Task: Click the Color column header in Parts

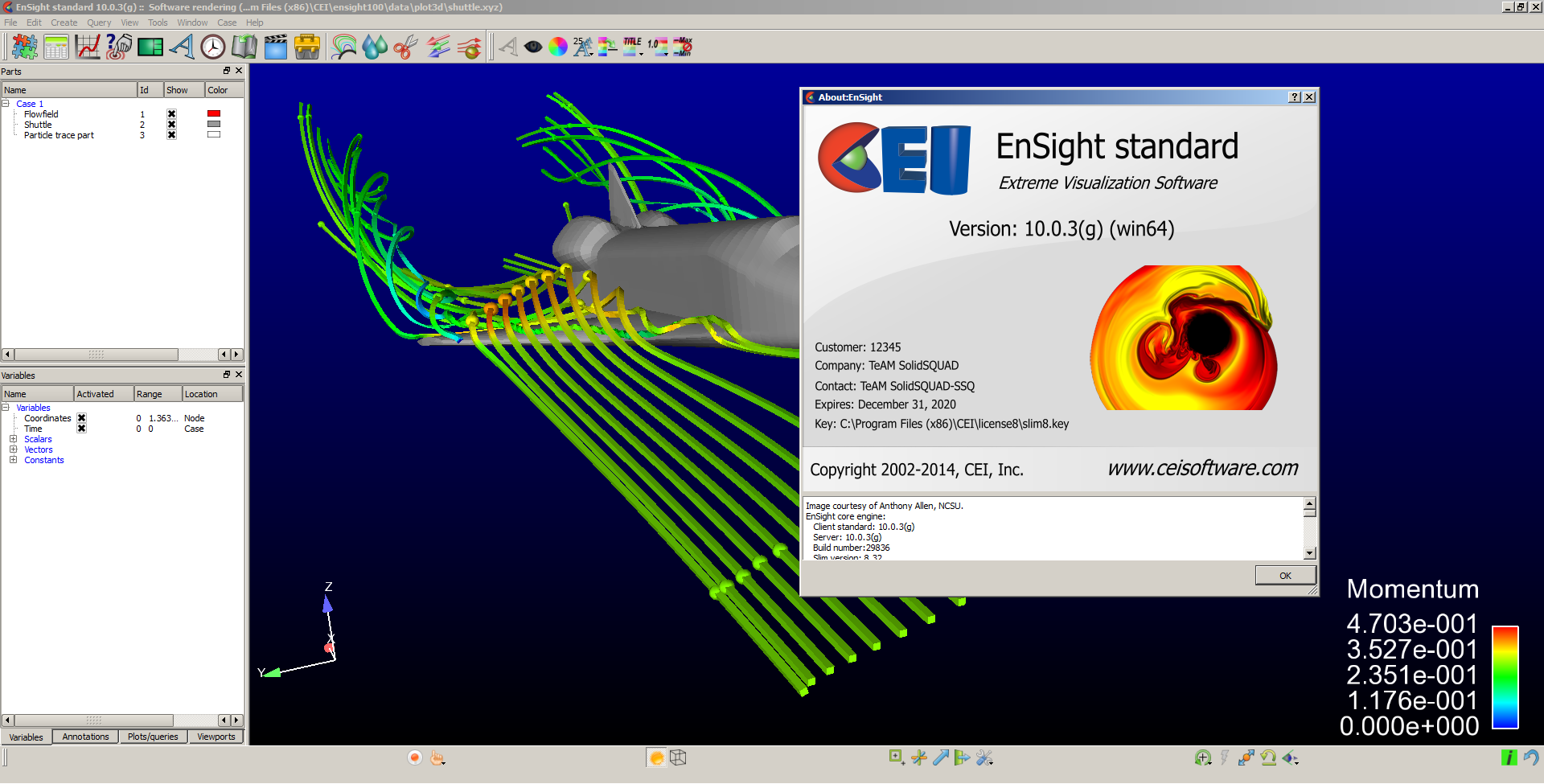Action: (224, 90)
